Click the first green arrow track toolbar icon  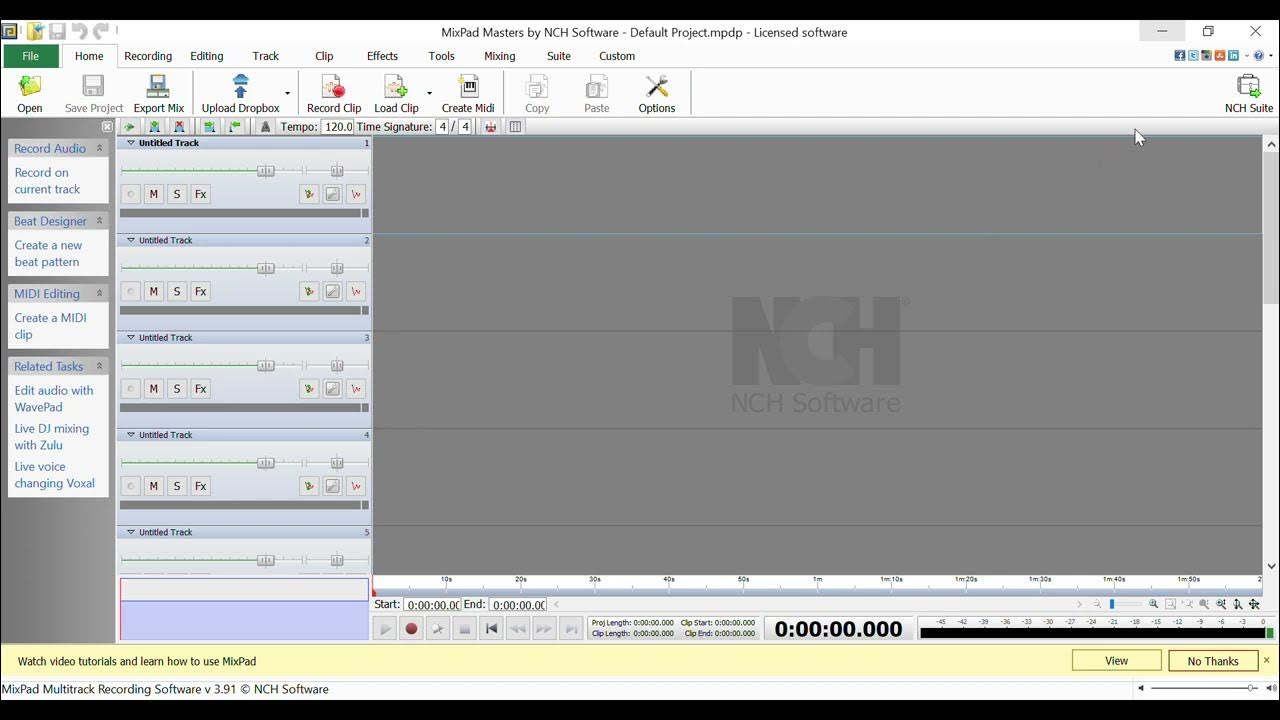point(129,127)
